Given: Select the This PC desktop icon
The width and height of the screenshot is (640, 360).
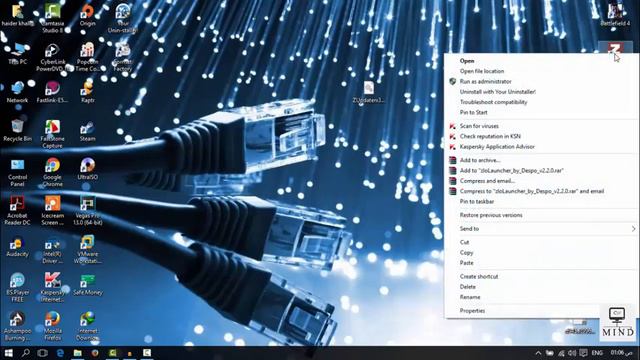Looking at the screenshot, I should tap(18, 53).
